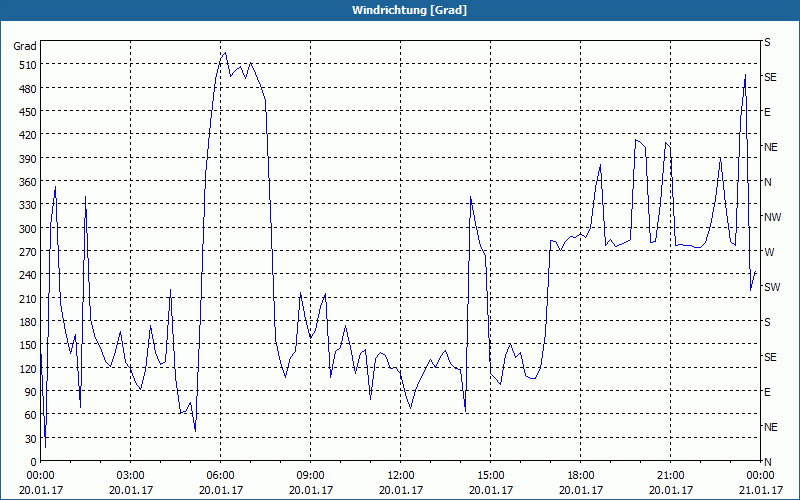Select the 180 y-axis value
The height and width of the screenshot is (500, 800).
pos(28,322)
